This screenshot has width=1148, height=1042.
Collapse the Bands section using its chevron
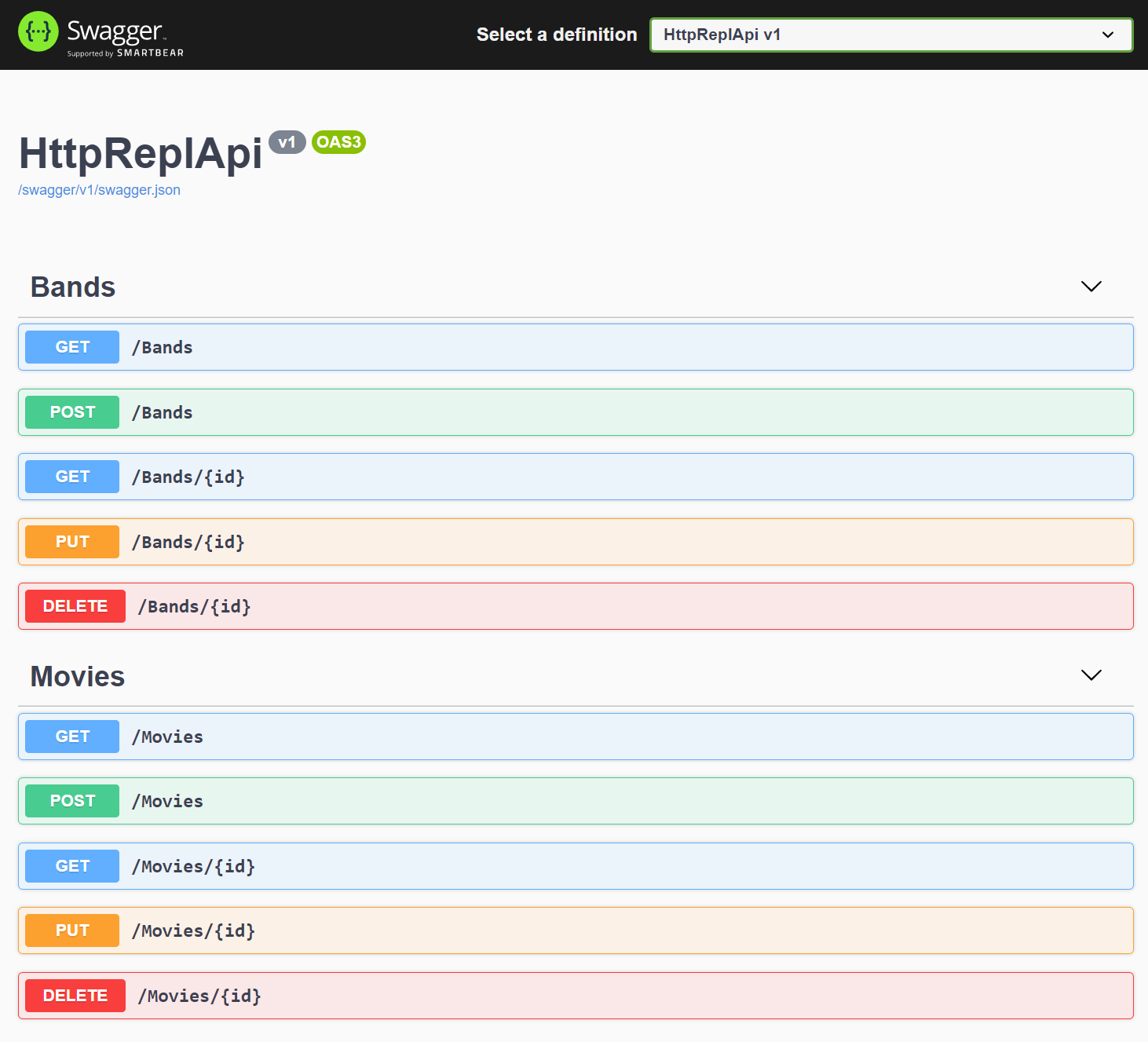point(1091,287)
